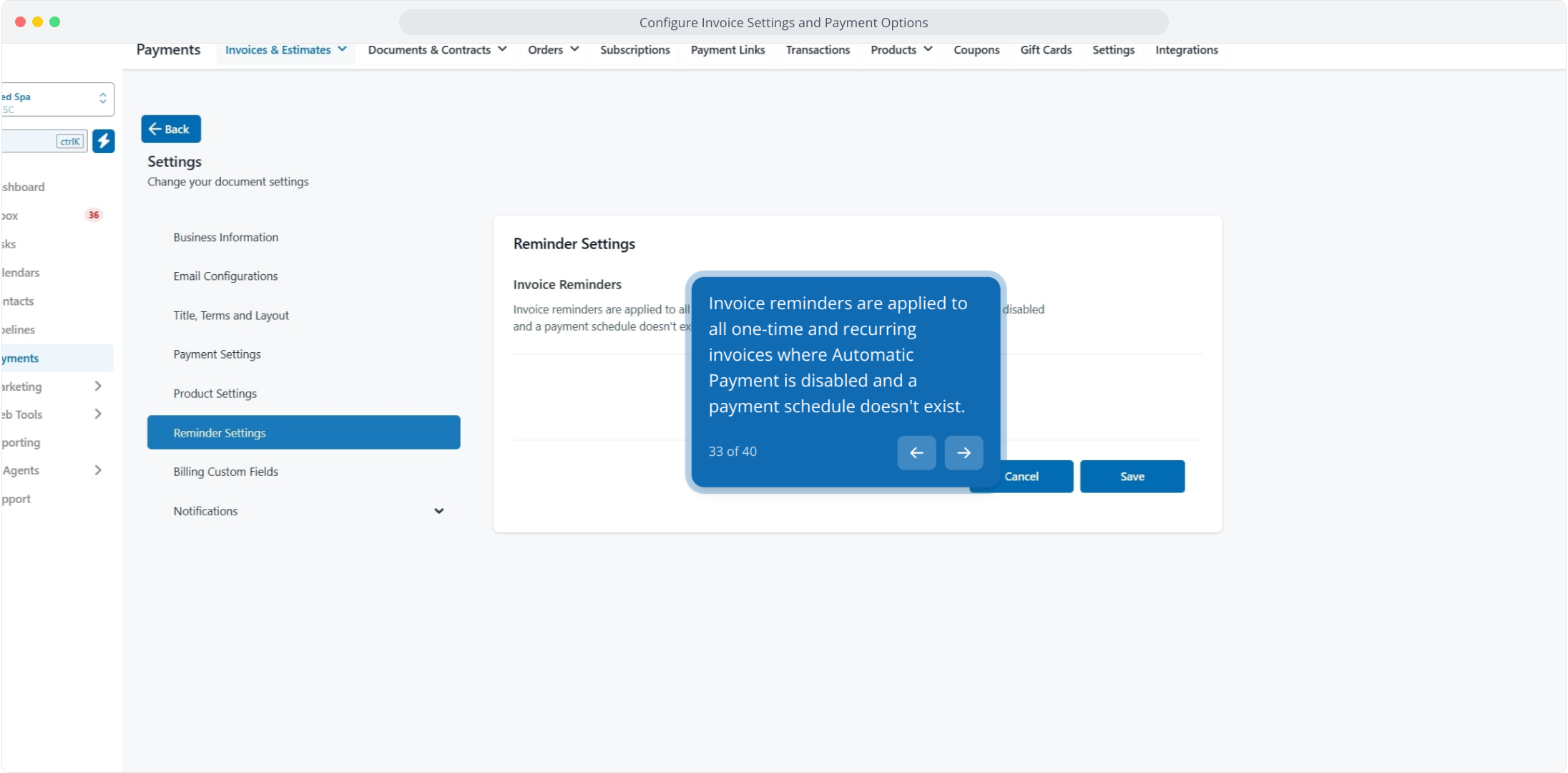The width and height of the screenshot is (1568, 773).
Task: Expand the Marketing sidebar submenu arrow
Action: [98, 386]
